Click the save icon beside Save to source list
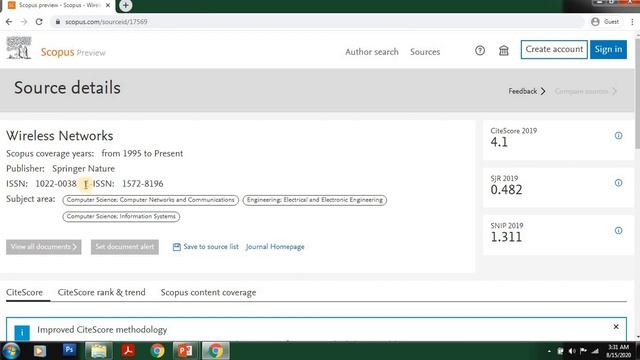Viewport: 640px width, 360px height. tap(177, 247)
